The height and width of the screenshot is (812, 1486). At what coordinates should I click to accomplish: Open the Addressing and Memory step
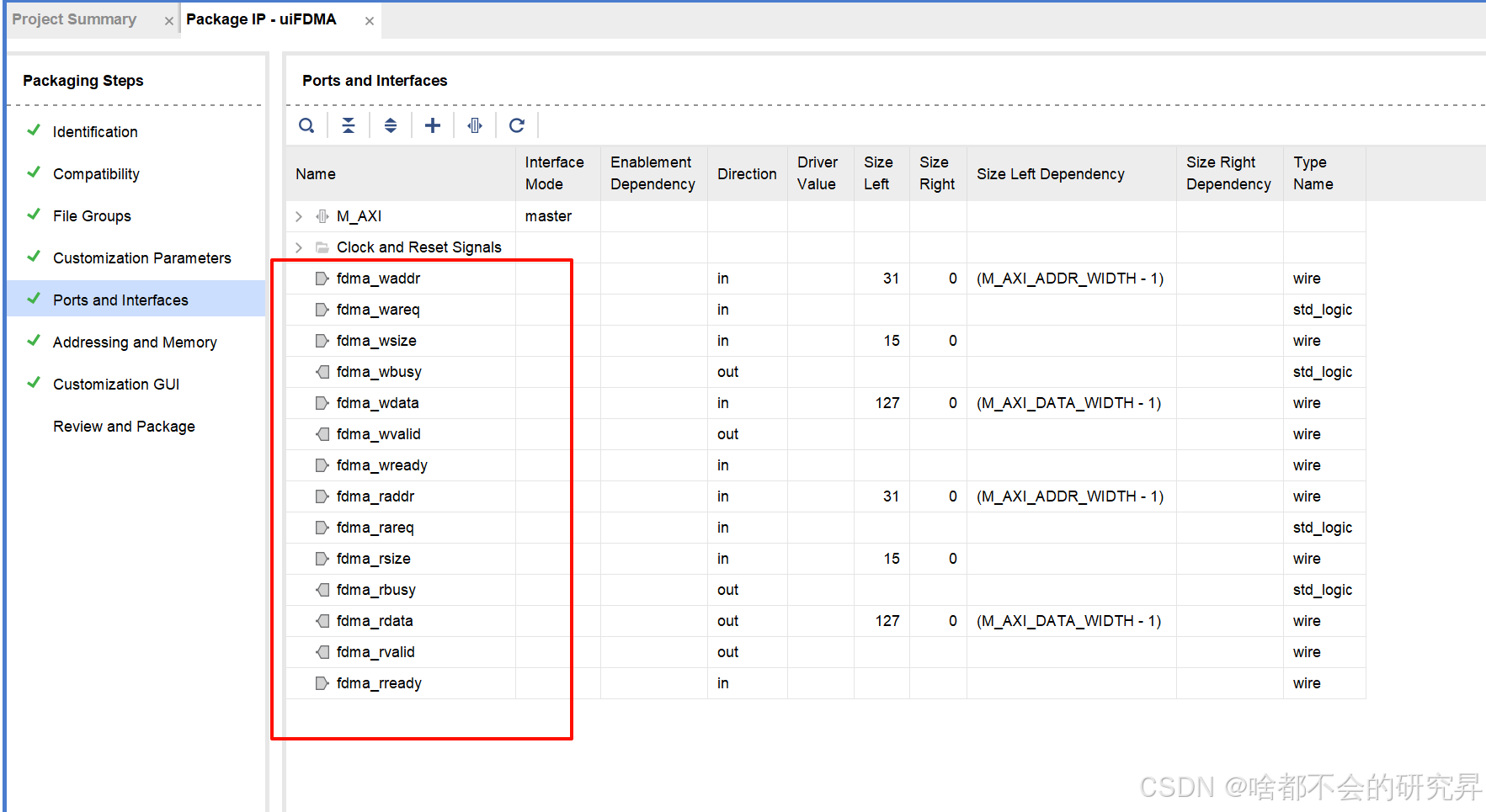pyautogui.click(x=135, y=342)
